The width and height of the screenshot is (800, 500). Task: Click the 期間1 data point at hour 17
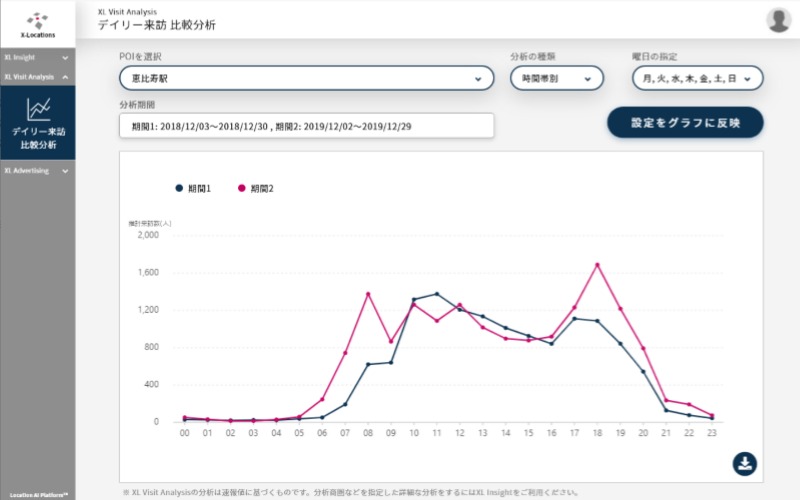(x=574, y=318)
